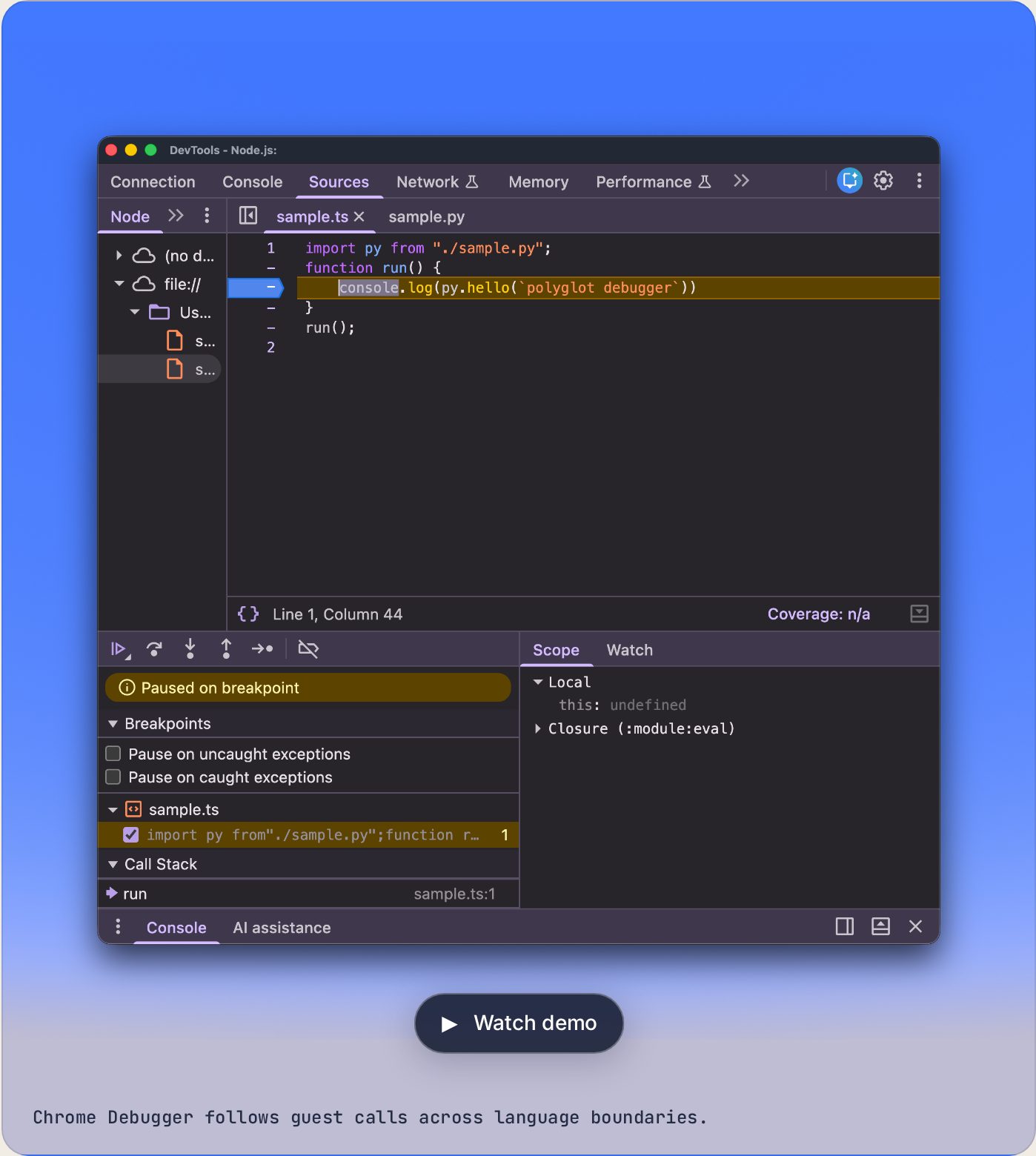This screenshot has width=1036, height=1156.
Task: Collapse the file:// tree node
Action: pos(119,284)
